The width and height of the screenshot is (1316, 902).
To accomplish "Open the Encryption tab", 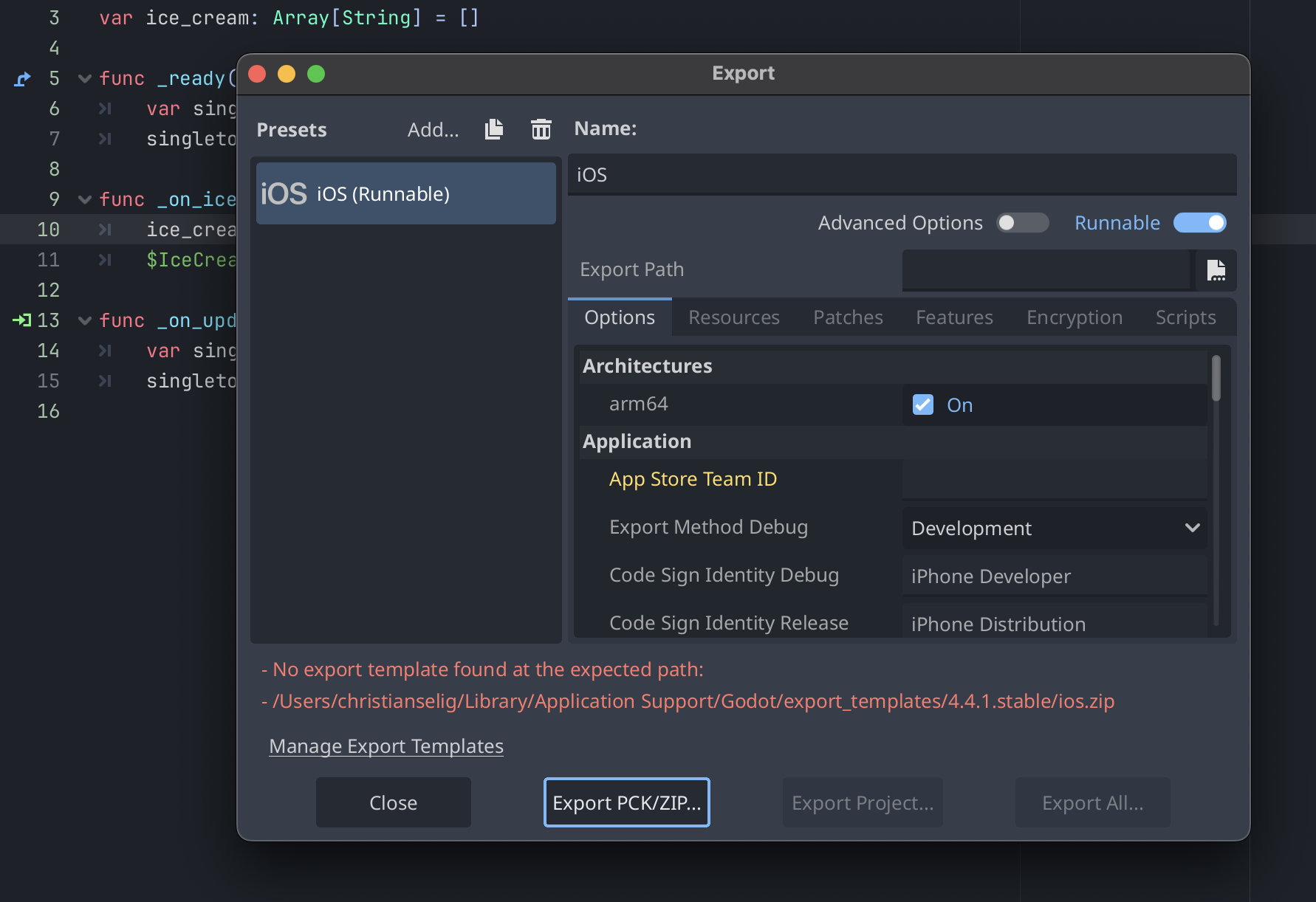I will click(x=1075, y=317).
